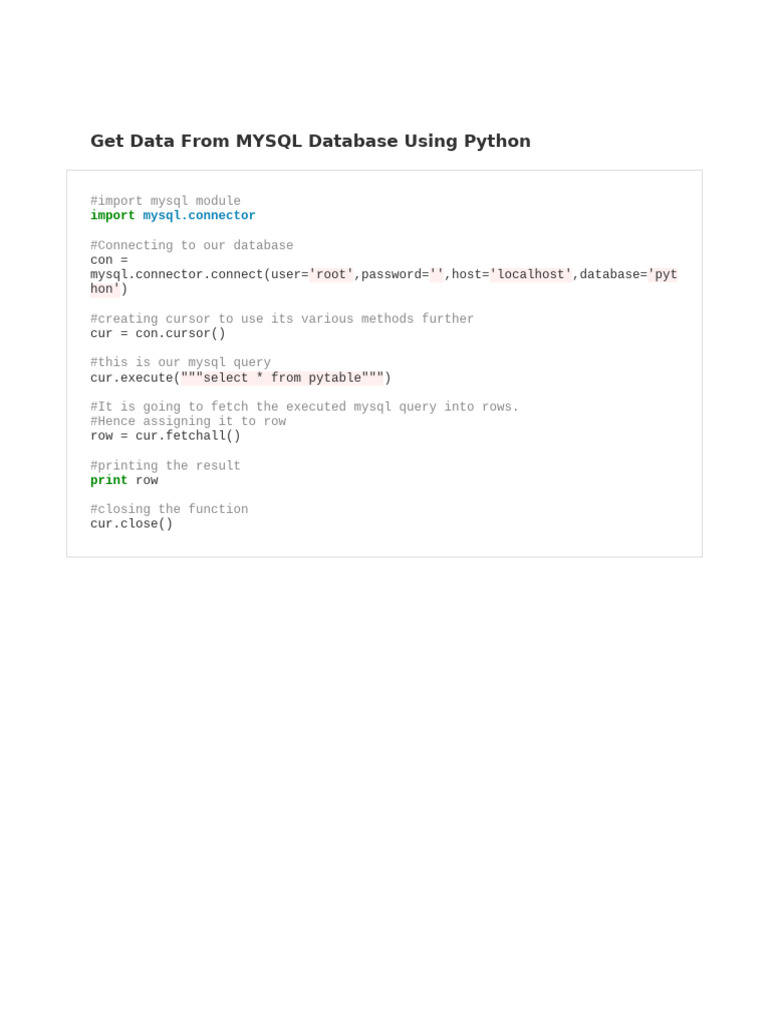Click the '#Hence assigning it to row' comment

pyautogui.click(x=188, y=421)
